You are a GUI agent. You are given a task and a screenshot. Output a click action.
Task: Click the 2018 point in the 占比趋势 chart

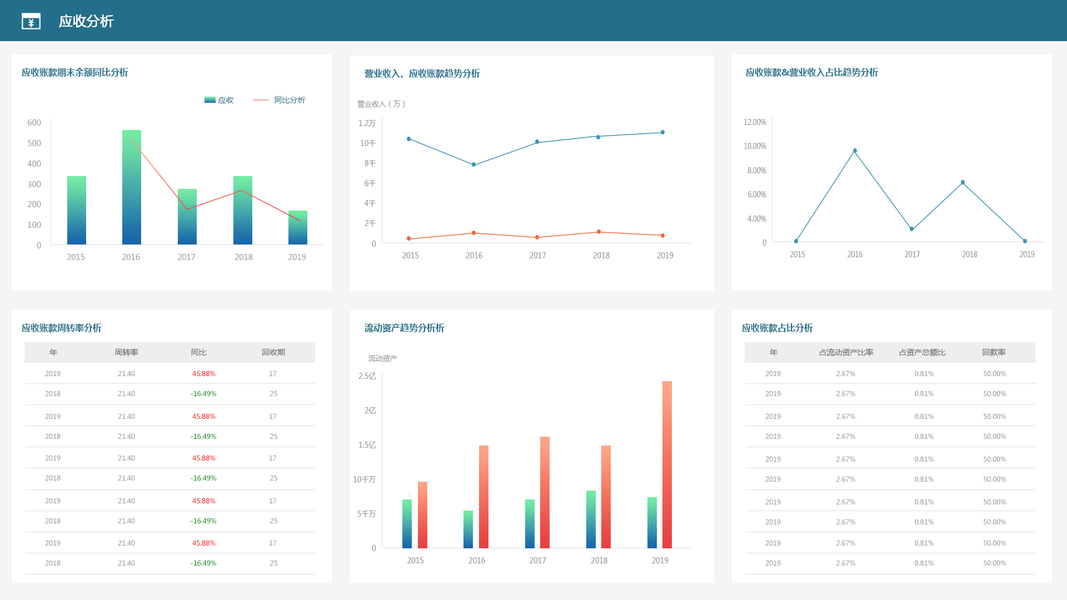tap(962, 182)
